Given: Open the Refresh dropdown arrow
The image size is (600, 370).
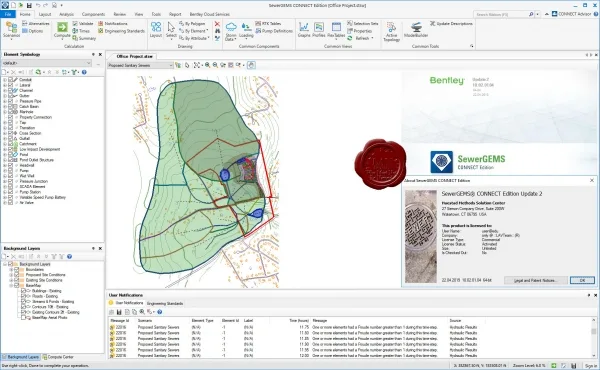Looking at the screenshot, I should pos(372,38).
